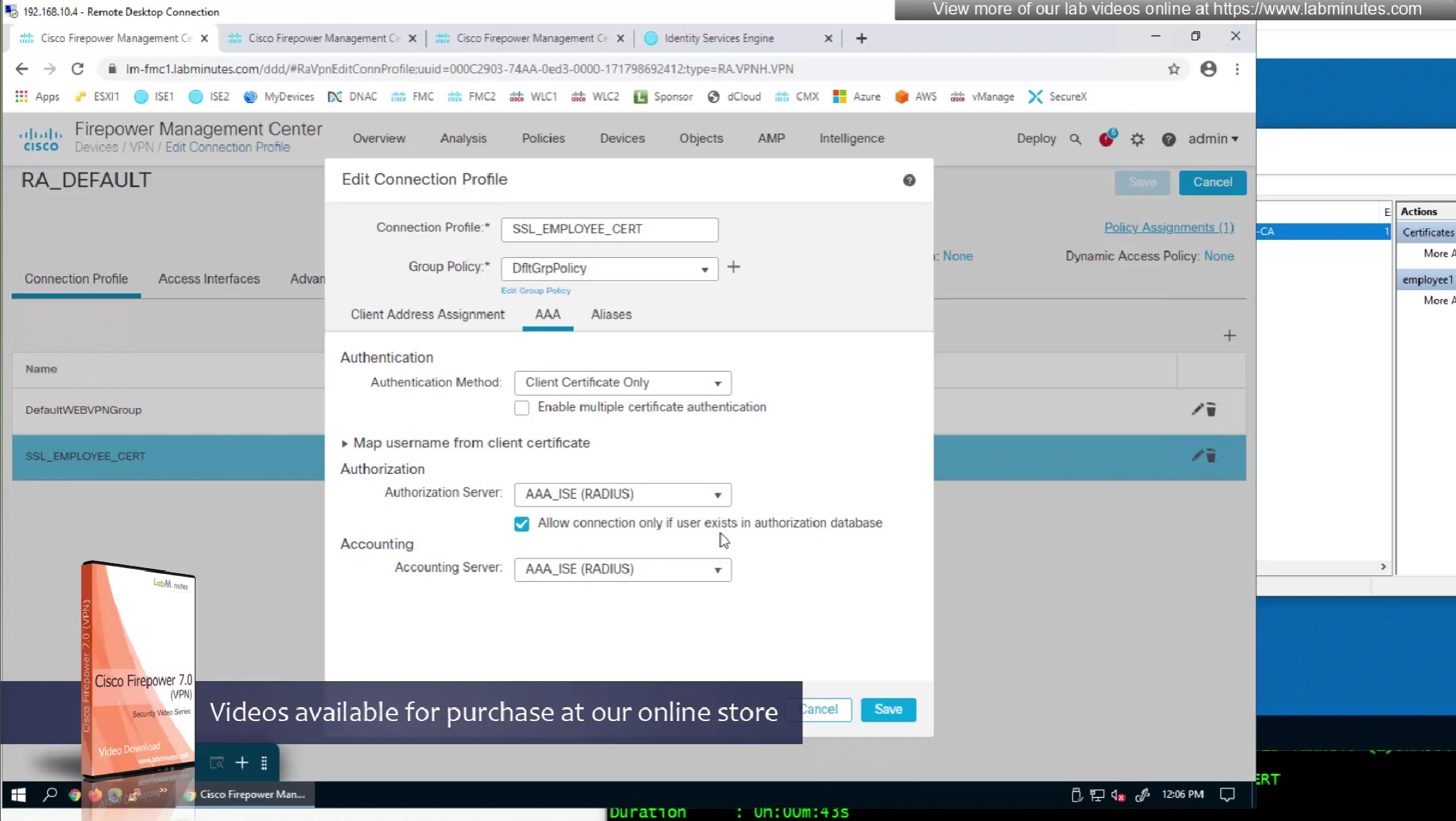The image size is (1456, 821).
Task: Open the system settings gear icon
Action: (1137, 139)
